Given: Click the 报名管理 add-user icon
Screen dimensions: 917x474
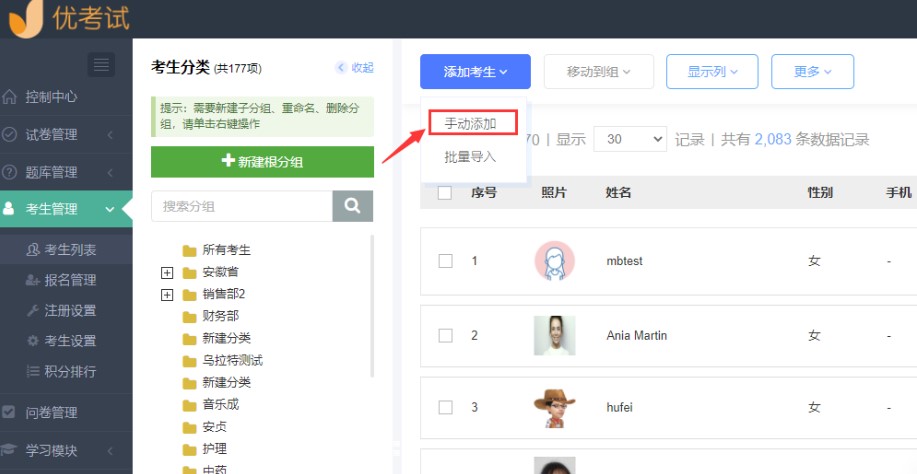Looking at the screenshot, I should coord(33,281).
